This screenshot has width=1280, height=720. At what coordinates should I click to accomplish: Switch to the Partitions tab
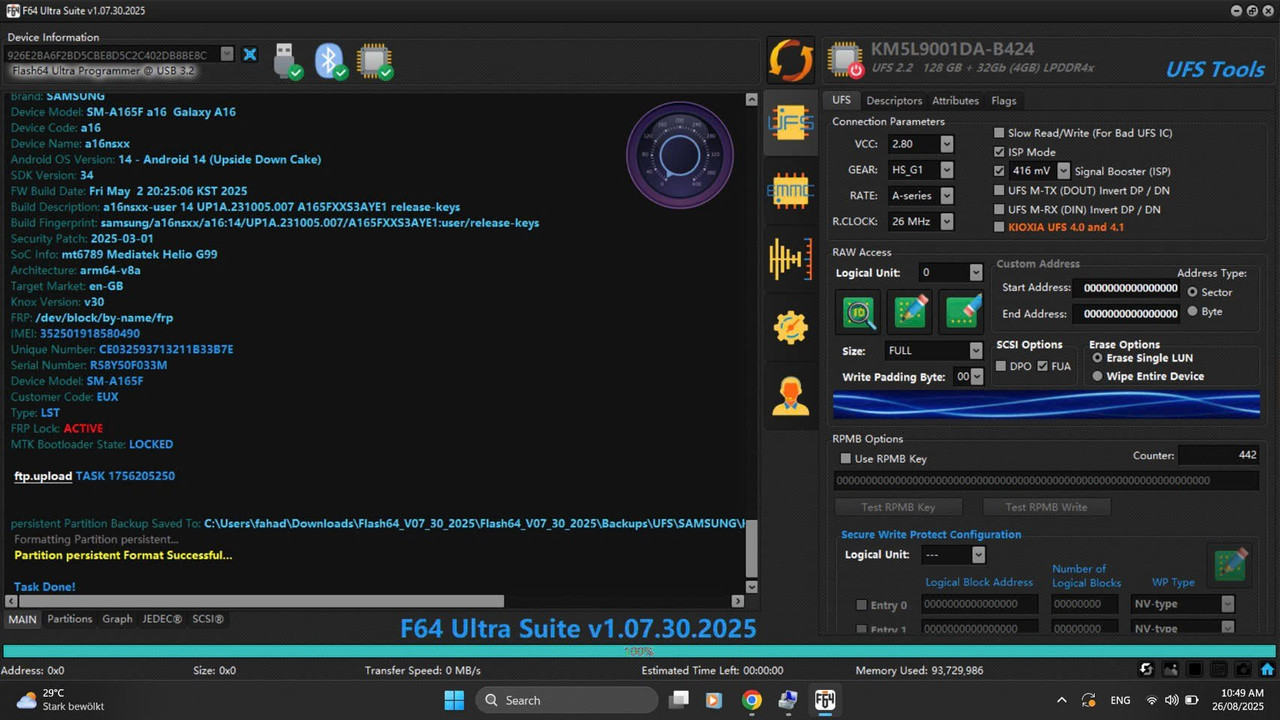[70, 619]
